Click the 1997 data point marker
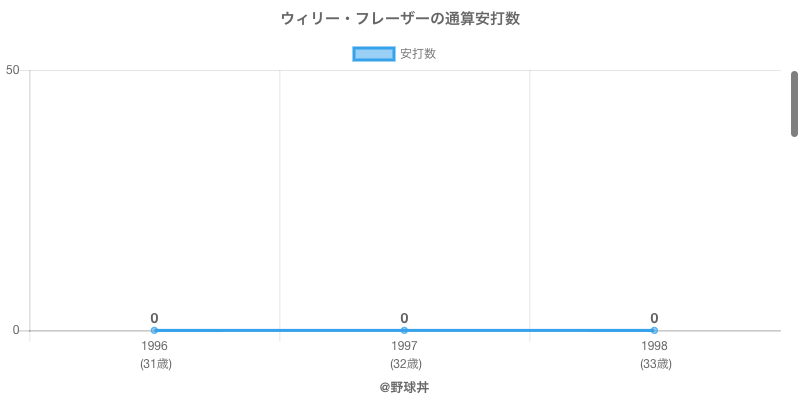This screenshot has height=400, width=800. pos(404,330)
